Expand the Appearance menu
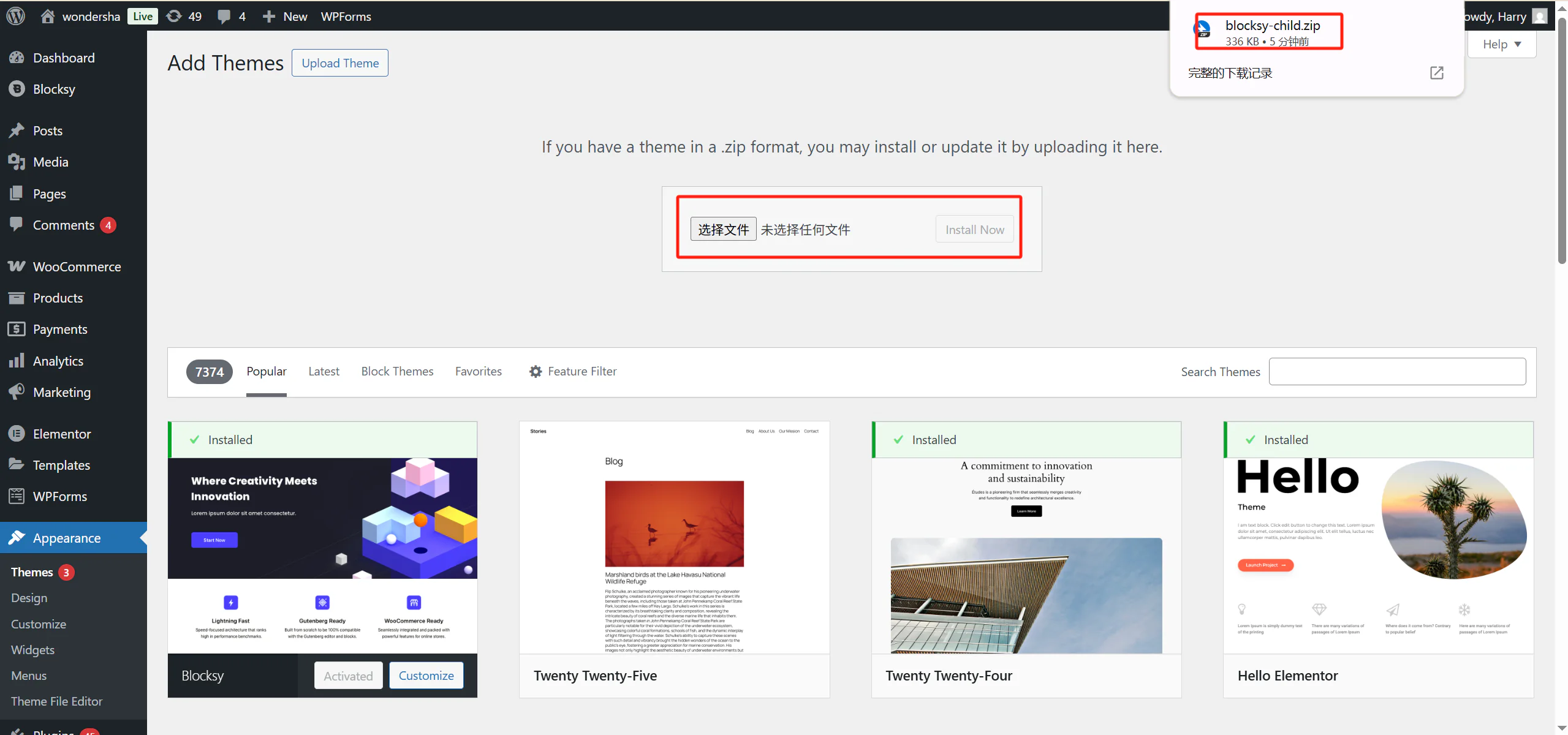1568x735 pixels. [x=66, y=538]
